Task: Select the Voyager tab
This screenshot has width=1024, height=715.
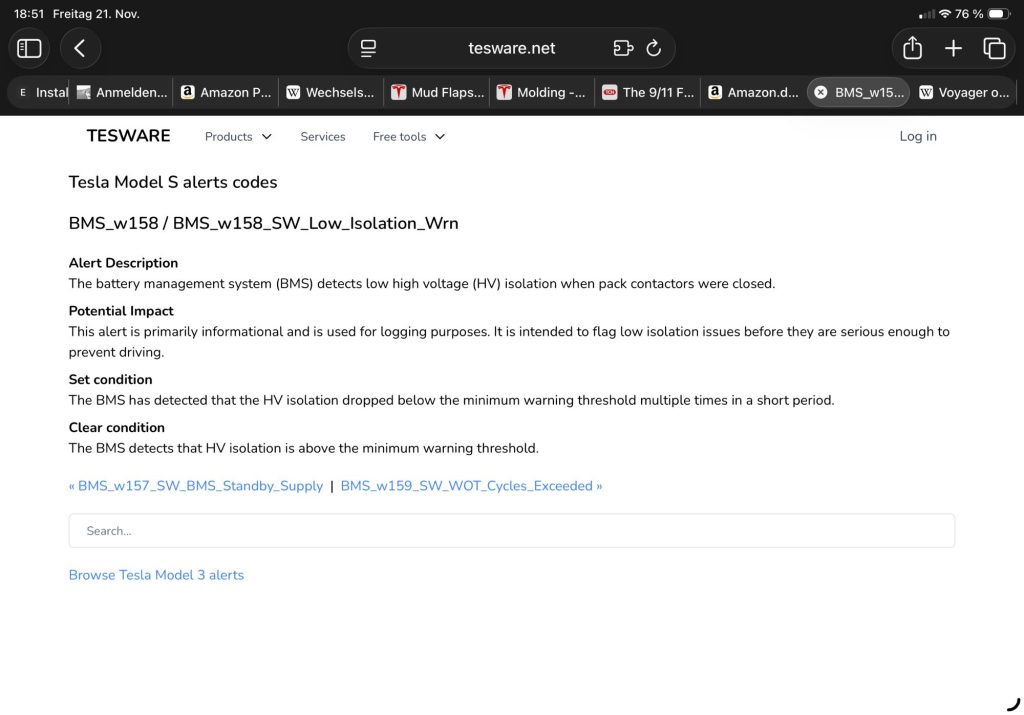Action: 963,92
